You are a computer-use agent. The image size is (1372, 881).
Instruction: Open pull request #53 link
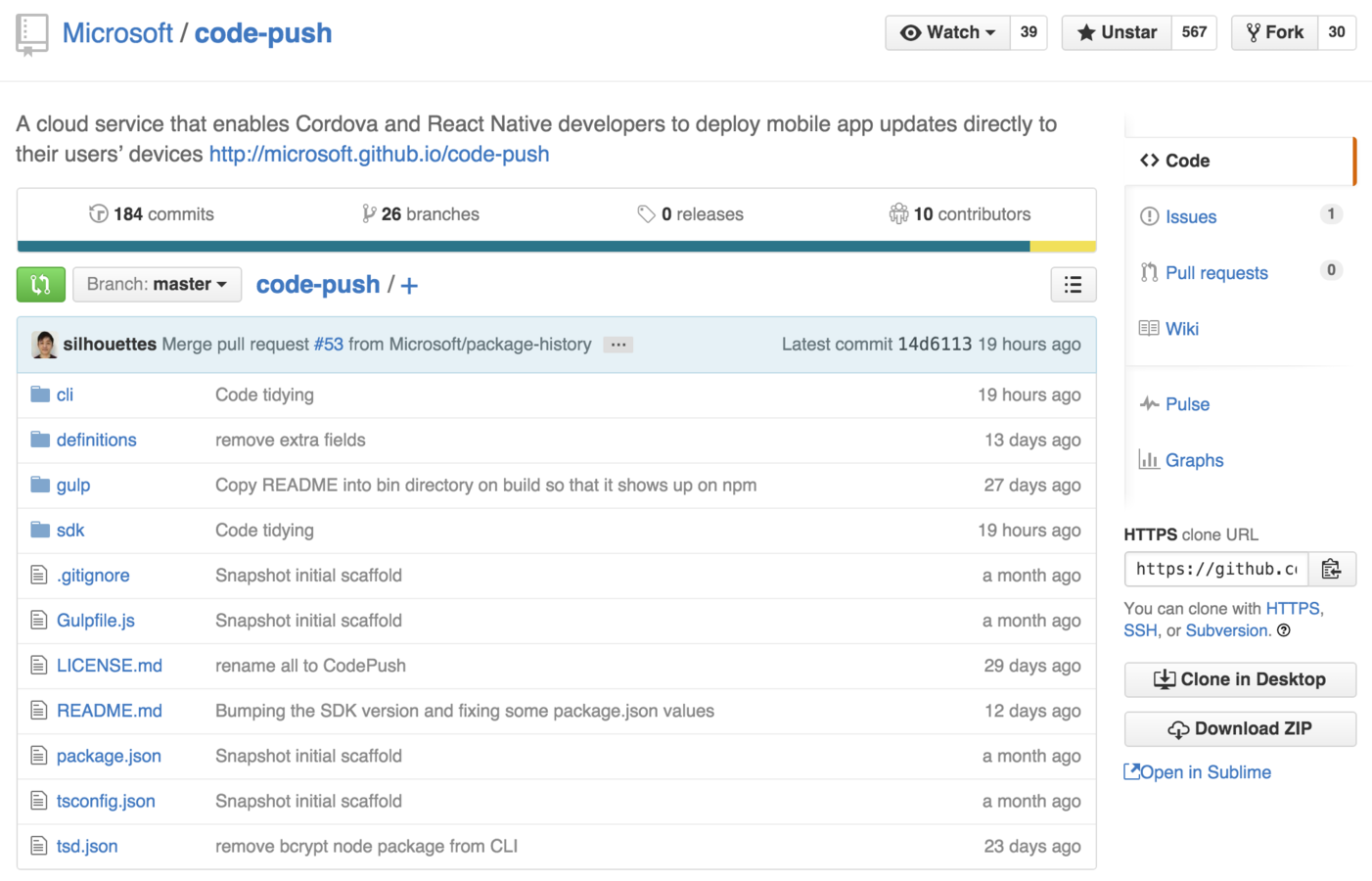(x=329, y=345)
